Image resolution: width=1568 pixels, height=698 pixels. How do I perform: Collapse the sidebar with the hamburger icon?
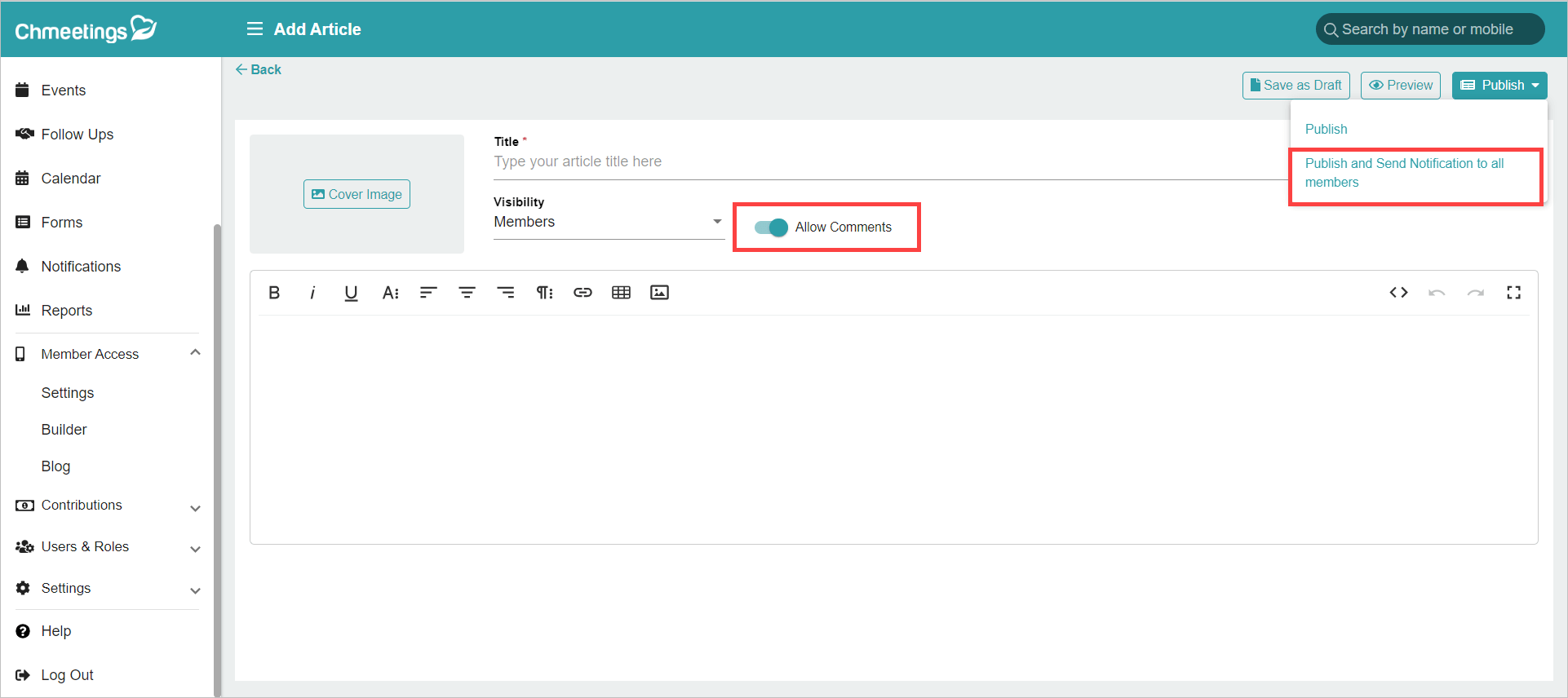point(255,29)
